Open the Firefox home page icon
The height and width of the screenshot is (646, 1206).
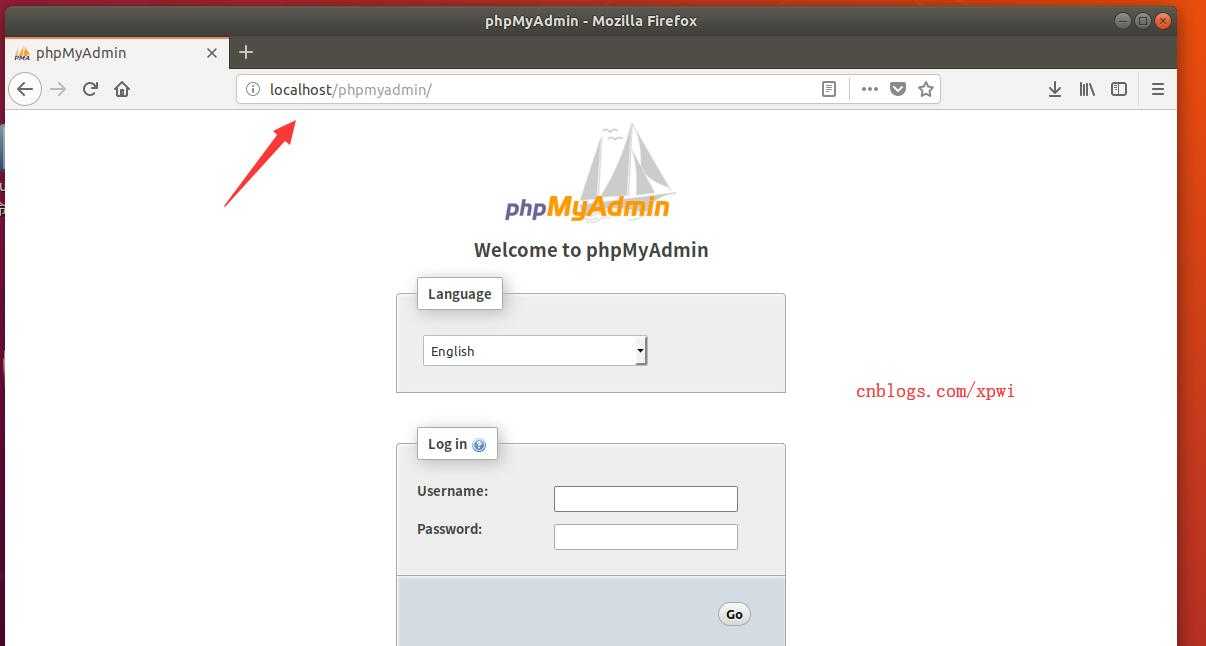tap(122, 89)
